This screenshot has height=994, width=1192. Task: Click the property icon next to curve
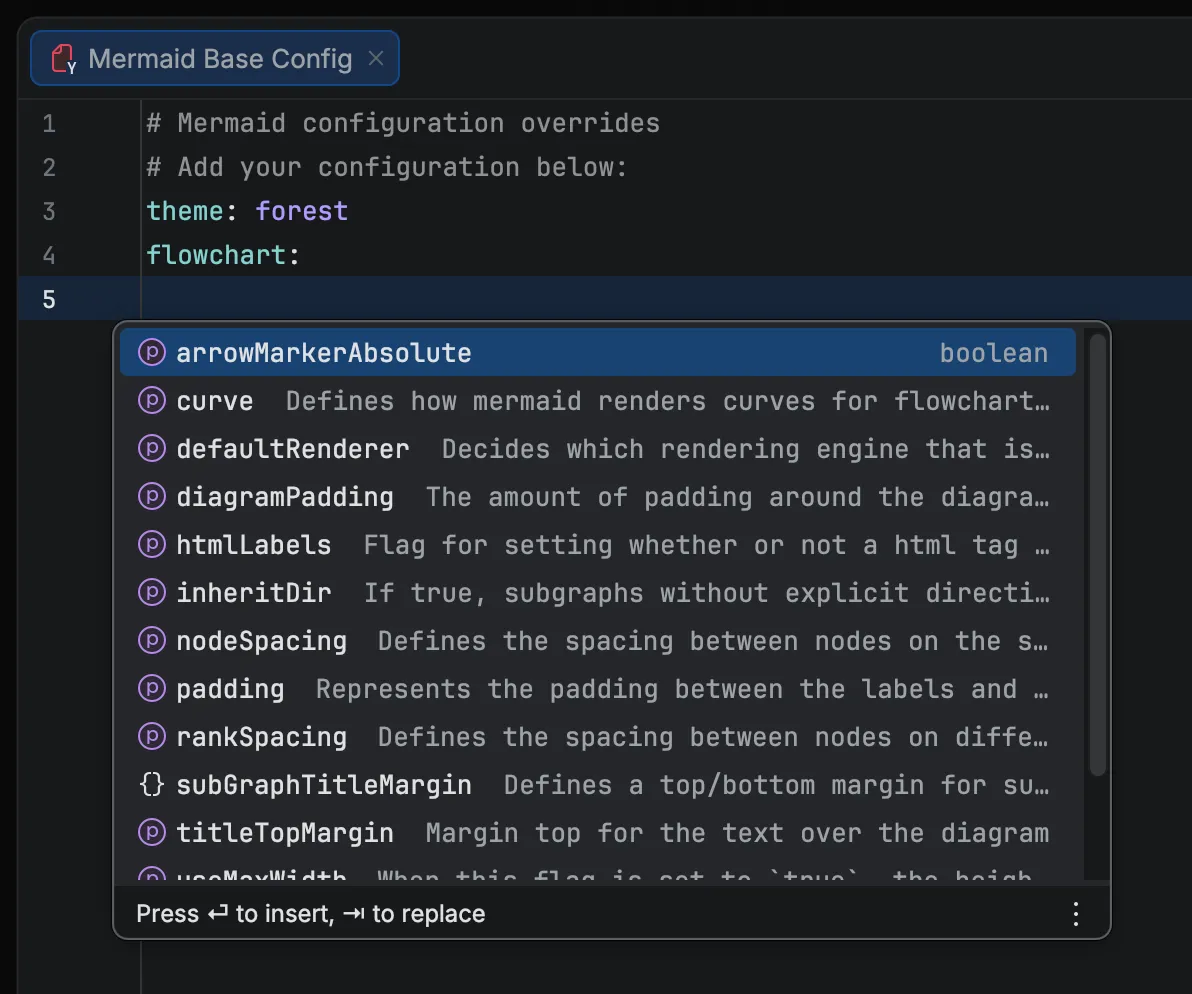pos(150,400)
